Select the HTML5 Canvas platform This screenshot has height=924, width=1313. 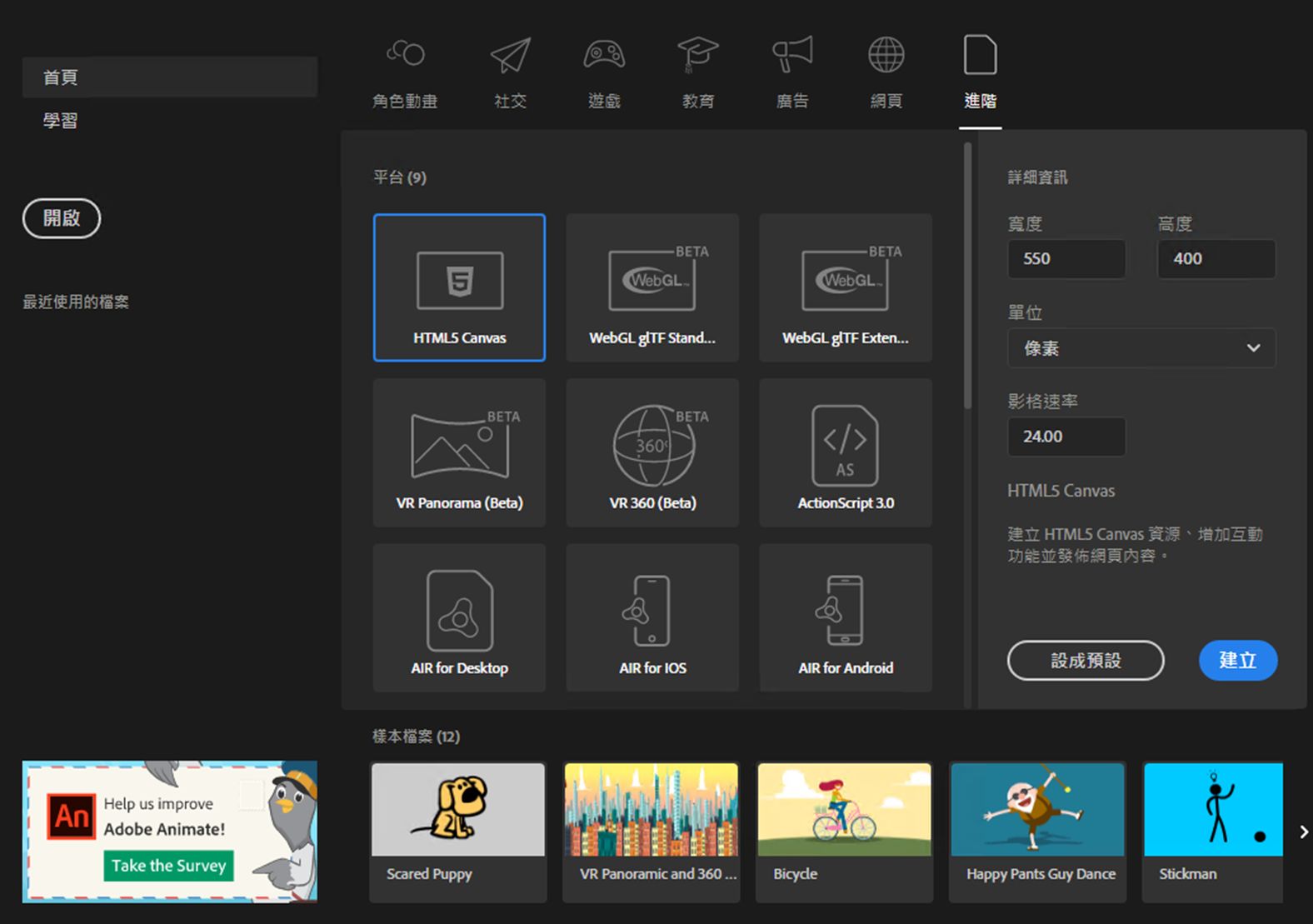click(x=459, y=287)
